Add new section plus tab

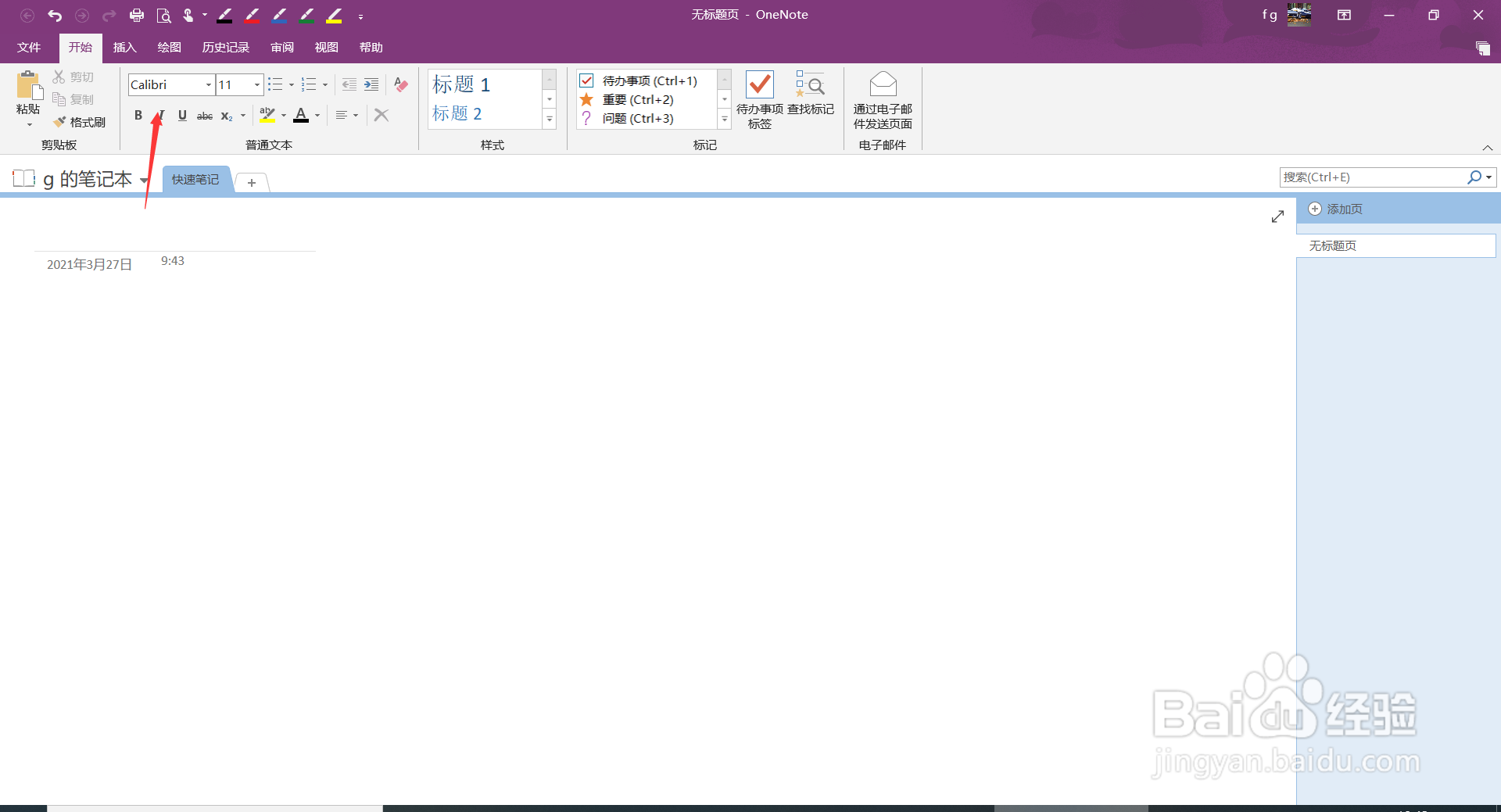[x=252, y=183]
